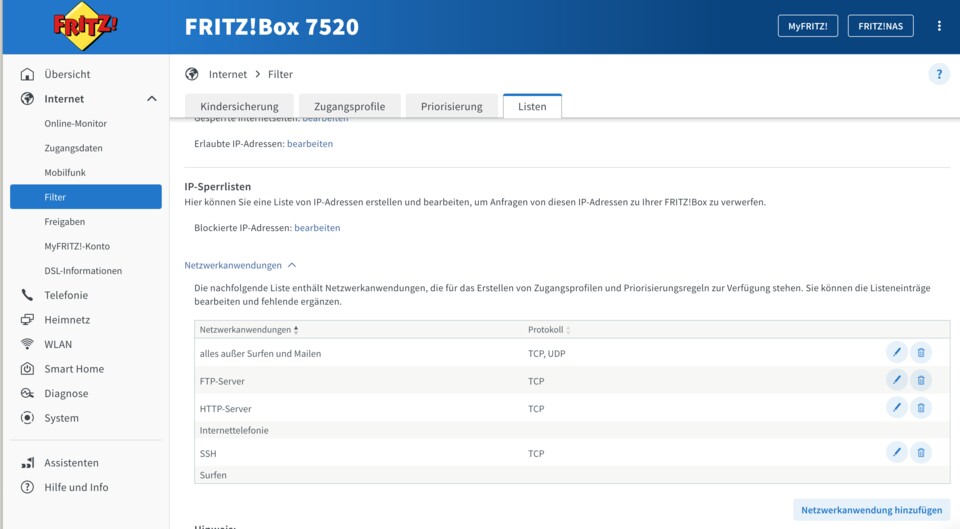Image resolution: width=960 pixels, height=529 pixels.
Task: Switch to the Kindersicherung tab
Action: [x=239, y=106]
